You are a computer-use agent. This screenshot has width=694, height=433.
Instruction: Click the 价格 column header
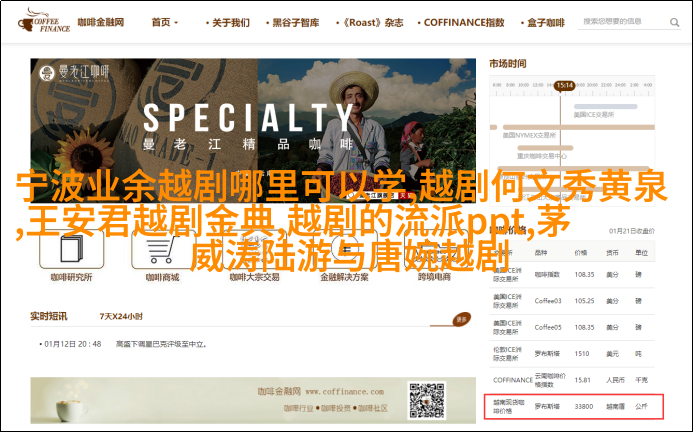pyautogui.click(x=581, y=253)
